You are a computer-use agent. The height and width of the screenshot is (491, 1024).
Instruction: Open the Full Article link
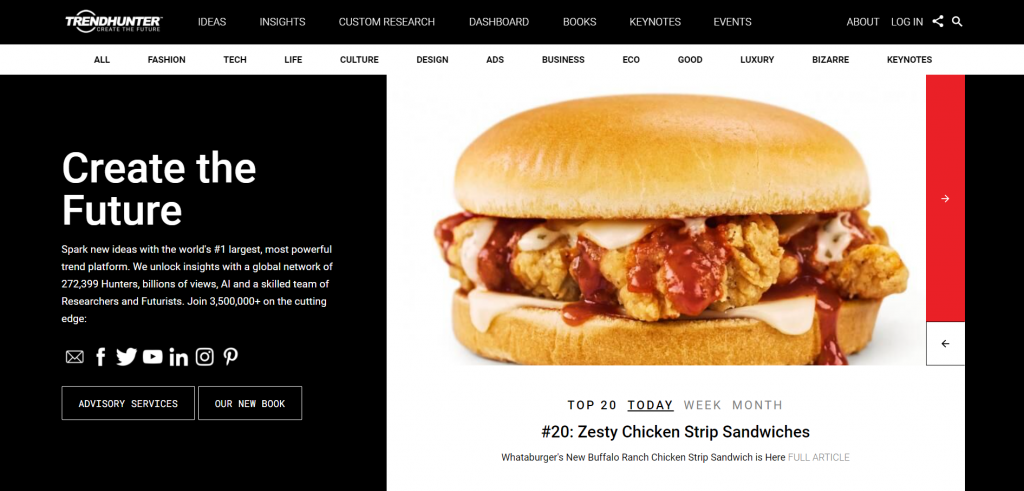819,458
